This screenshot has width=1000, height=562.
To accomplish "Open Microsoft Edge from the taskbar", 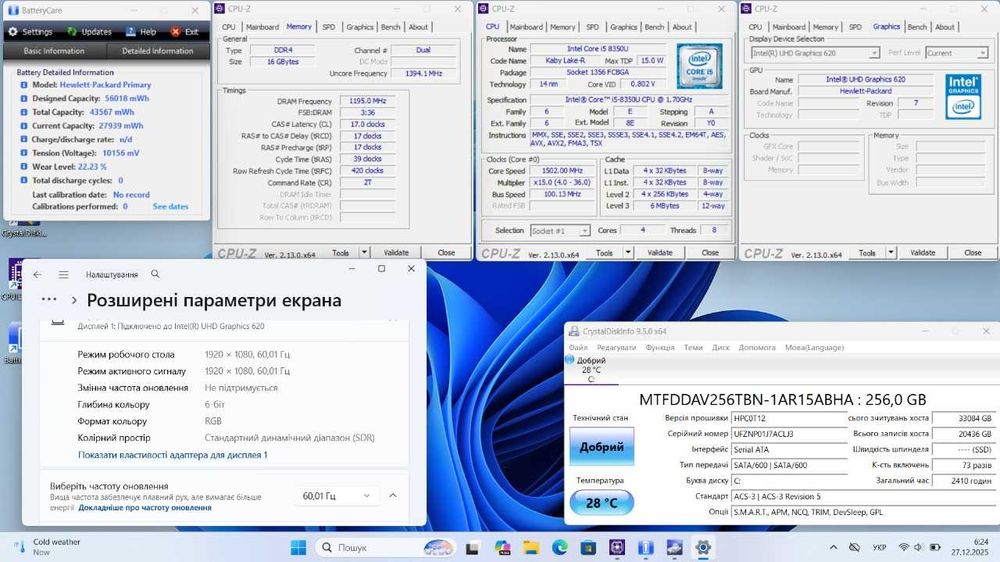I will pyautogui.click(x=560, y=547).
